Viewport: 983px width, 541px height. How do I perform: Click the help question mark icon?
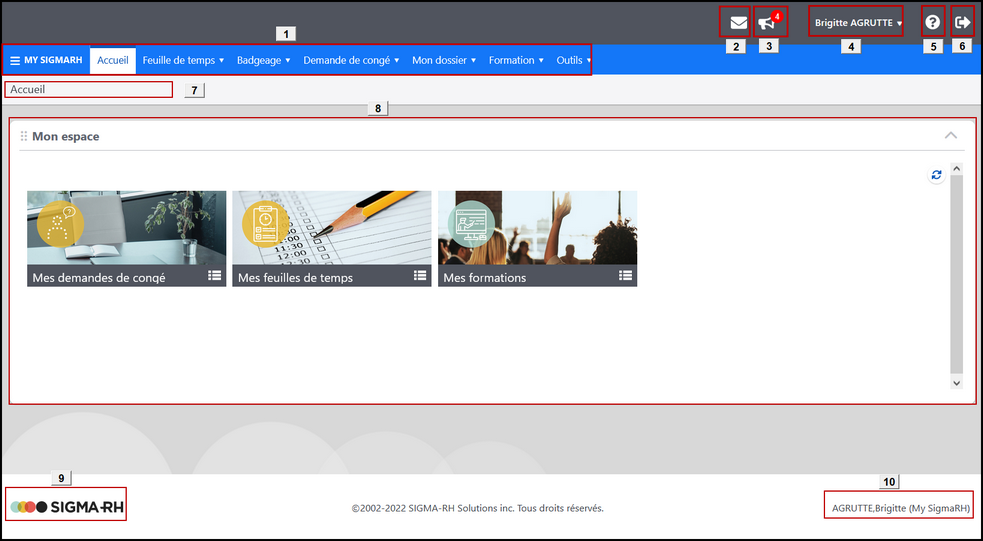932,22
